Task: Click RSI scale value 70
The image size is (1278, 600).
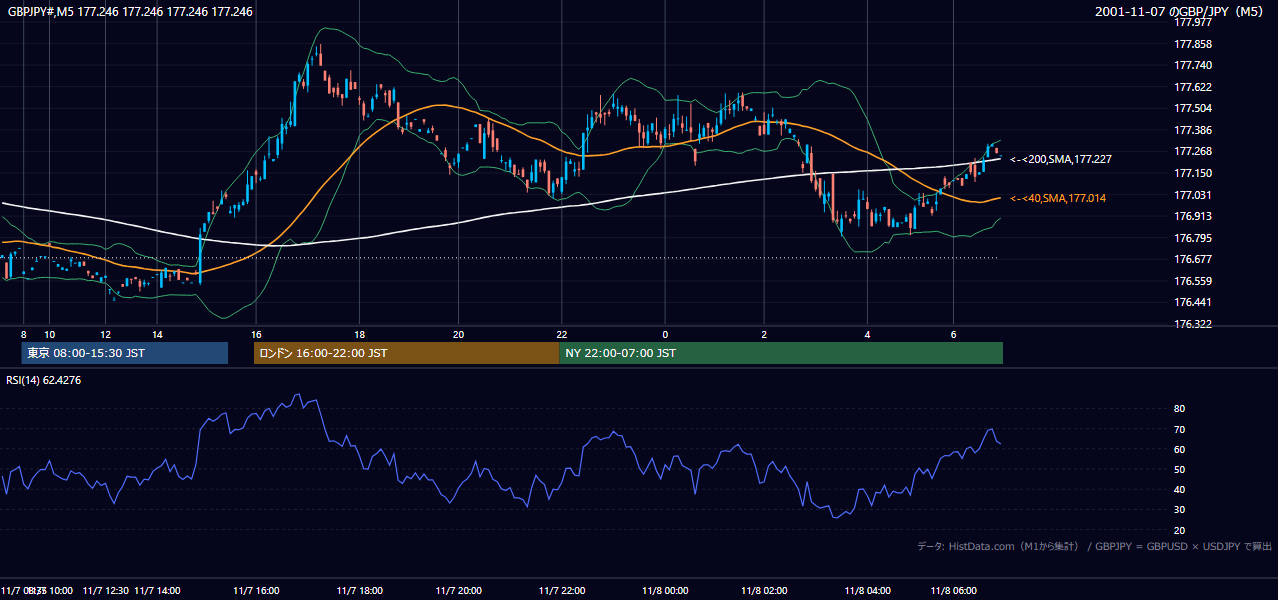Action: pyautogui.click(x=1179, y=429)
